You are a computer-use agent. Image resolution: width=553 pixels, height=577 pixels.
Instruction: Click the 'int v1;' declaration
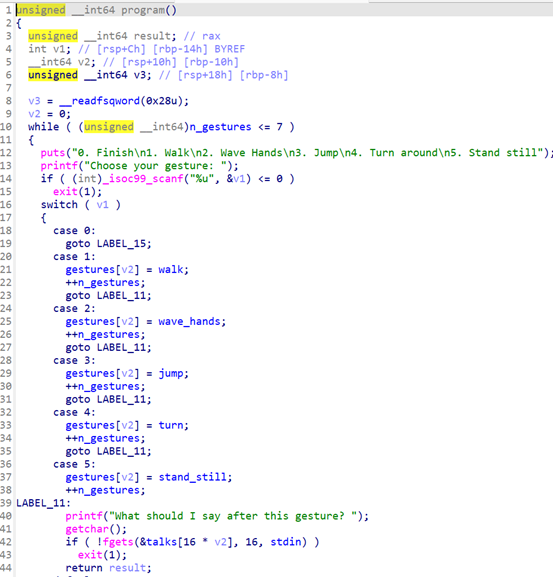pos(50,49)
